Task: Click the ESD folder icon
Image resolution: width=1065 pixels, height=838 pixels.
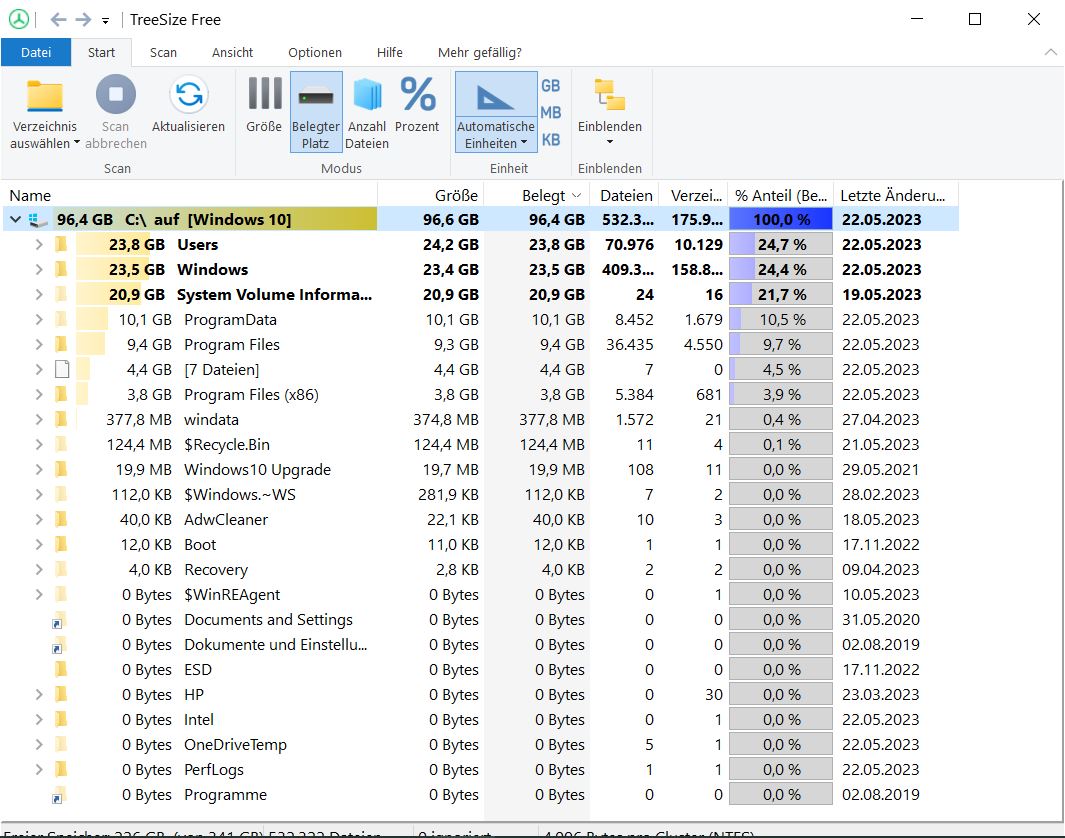Action: [x=61, y=670]
